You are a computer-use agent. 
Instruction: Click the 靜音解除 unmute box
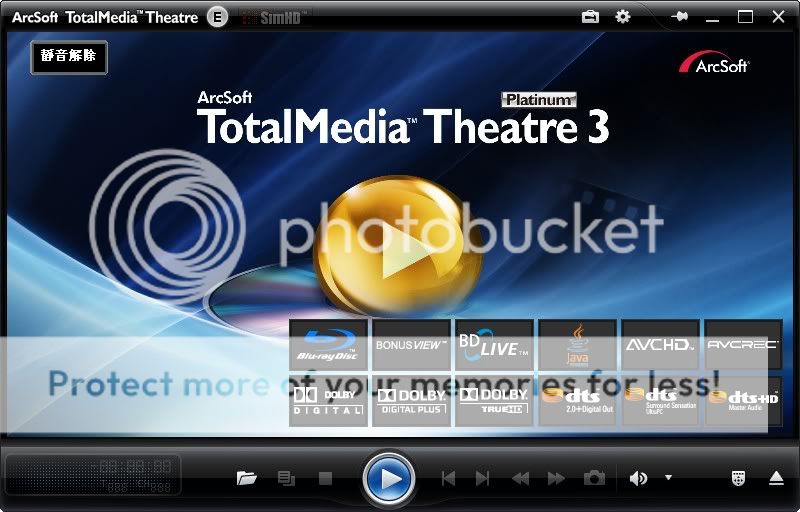click(x=69, y=57)
